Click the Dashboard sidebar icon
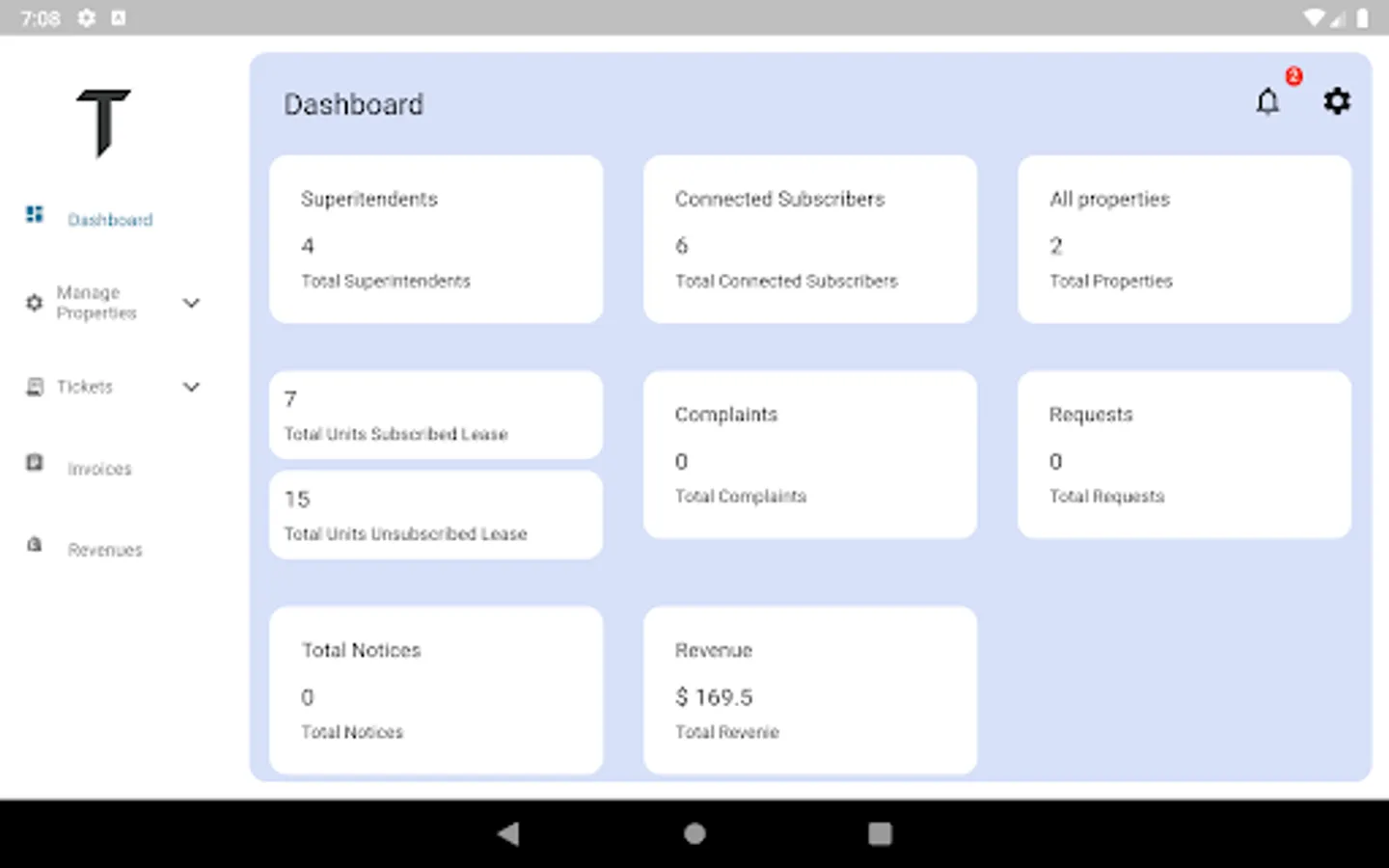 pos(35,214)
